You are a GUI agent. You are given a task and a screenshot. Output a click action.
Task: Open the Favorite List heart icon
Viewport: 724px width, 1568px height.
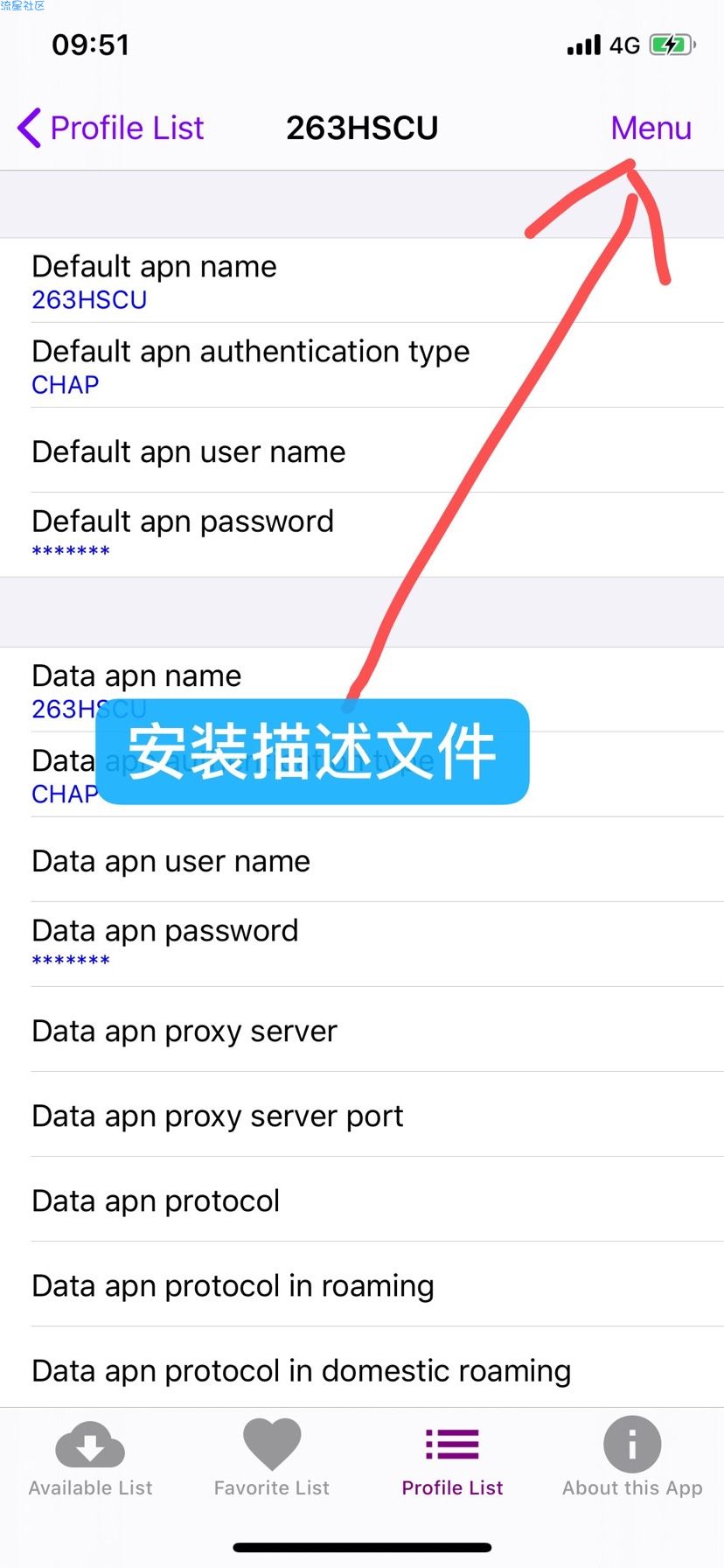(272, 1444)
